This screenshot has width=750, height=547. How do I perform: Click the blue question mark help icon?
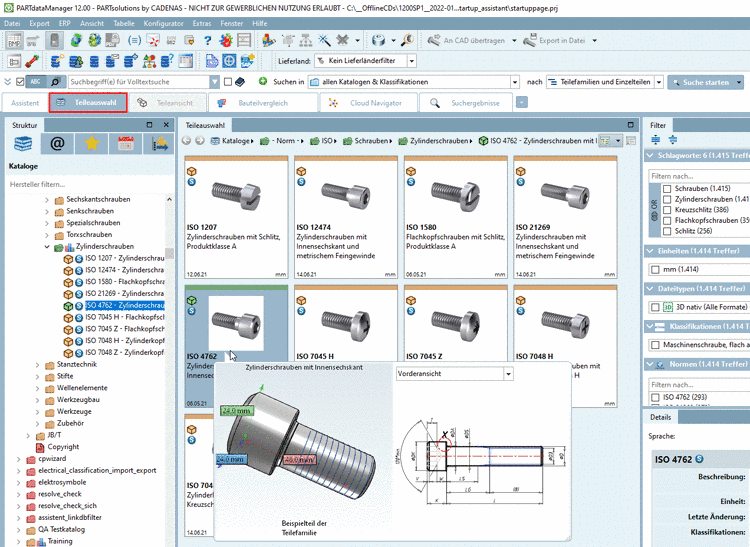(x=207, y=41)
